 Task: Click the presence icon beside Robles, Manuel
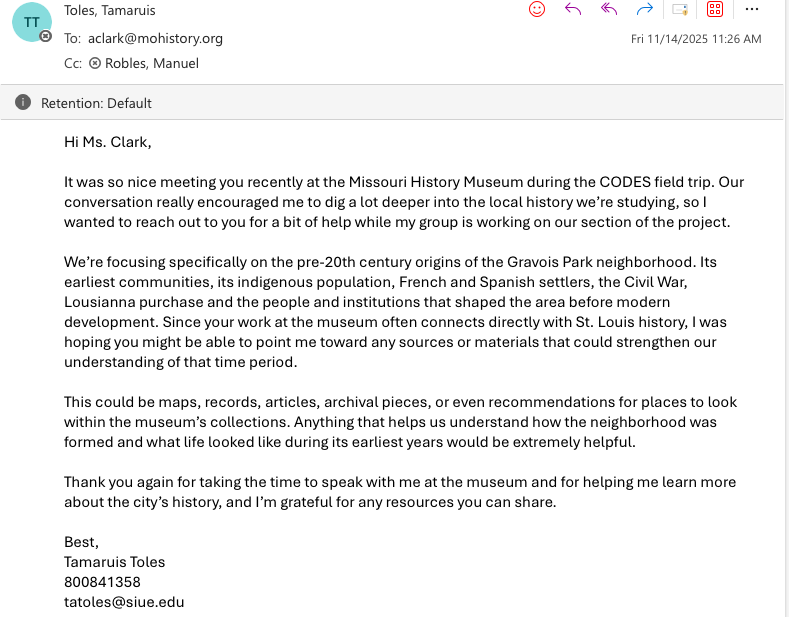[x=95, y=63]
